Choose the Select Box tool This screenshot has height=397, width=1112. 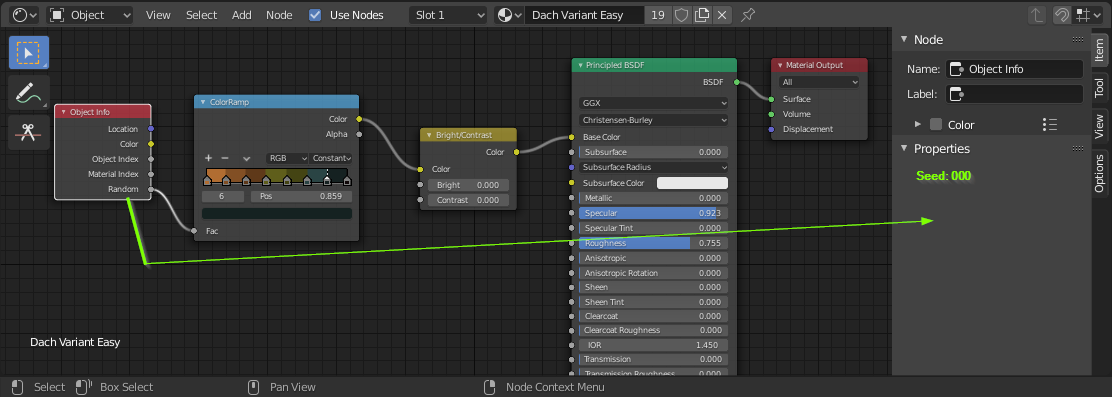pyautogui.click(x=28, y=52)
